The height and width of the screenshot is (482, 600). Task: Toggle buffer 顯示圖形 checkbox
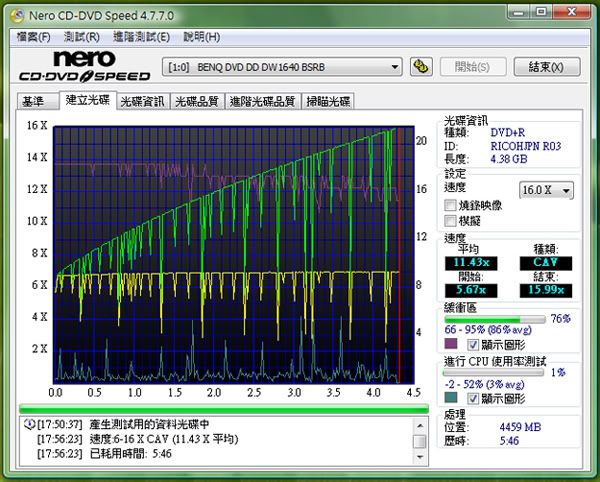tap(472, 345)
